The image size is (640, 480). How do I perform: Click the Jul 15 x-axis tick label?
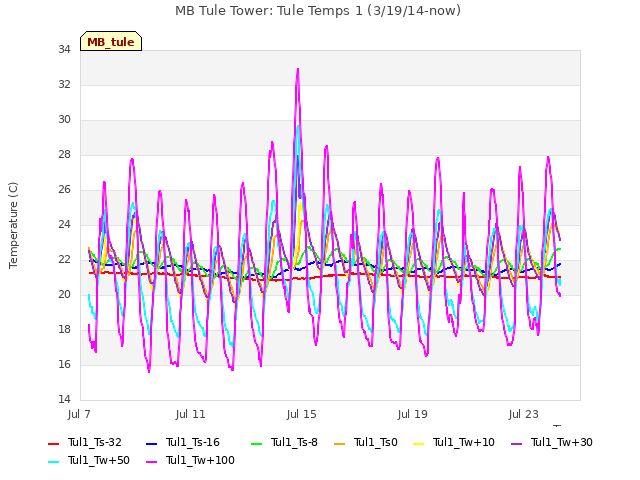(301, 414)
